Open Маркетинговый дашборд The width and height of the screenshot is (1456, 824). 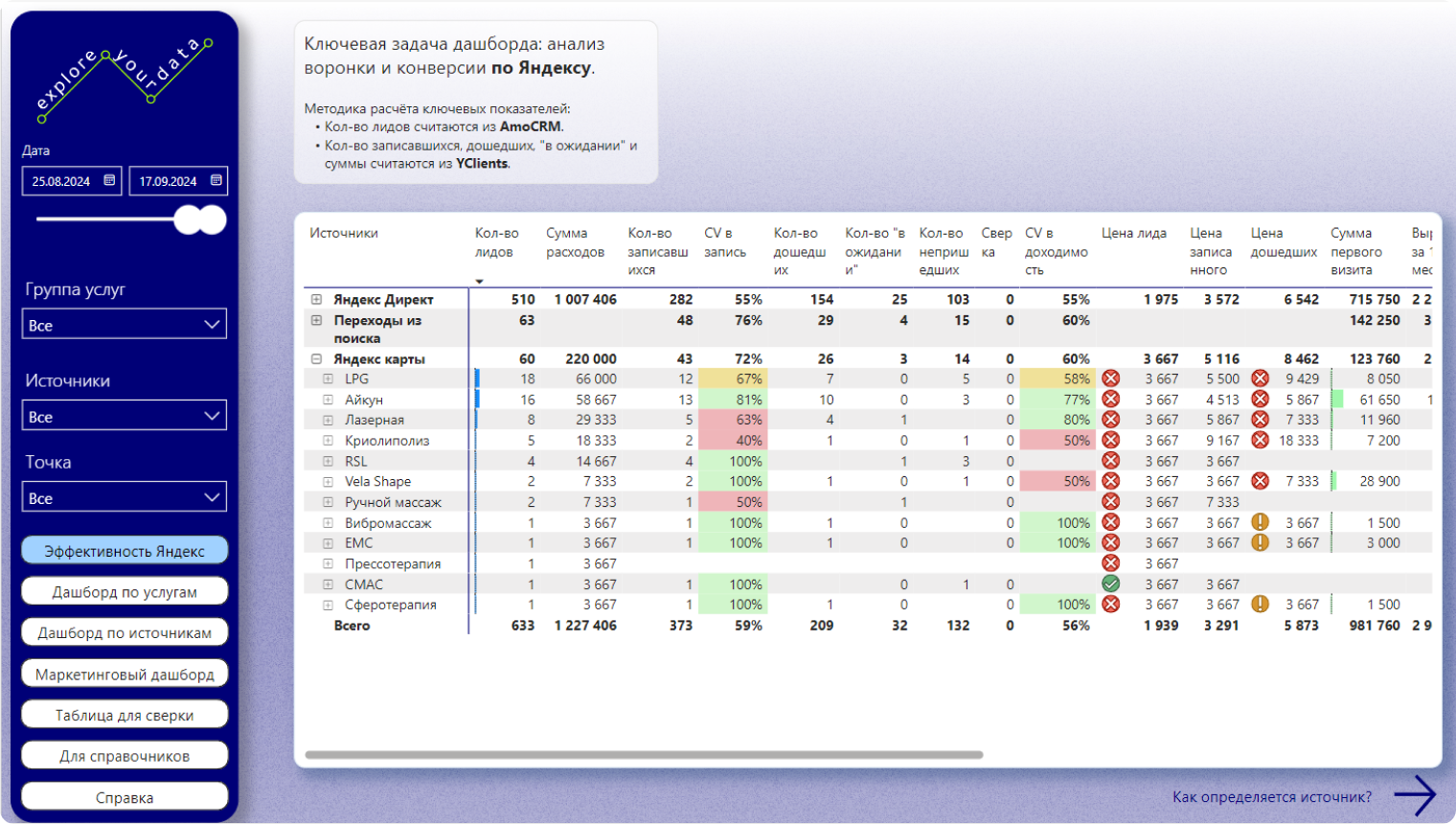[x=125, y=674]
